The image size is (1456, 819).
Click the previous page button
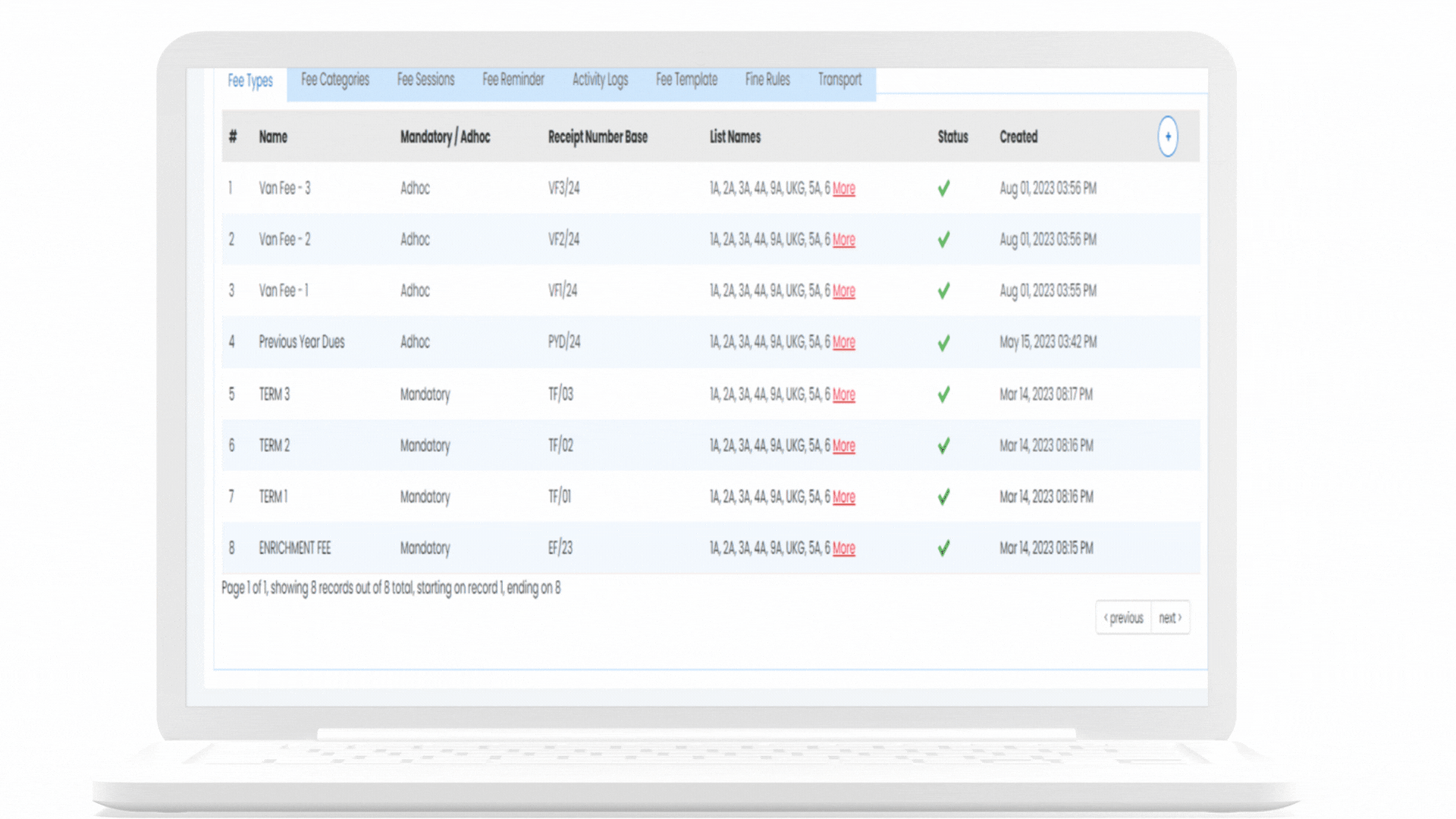[1123, 618]
